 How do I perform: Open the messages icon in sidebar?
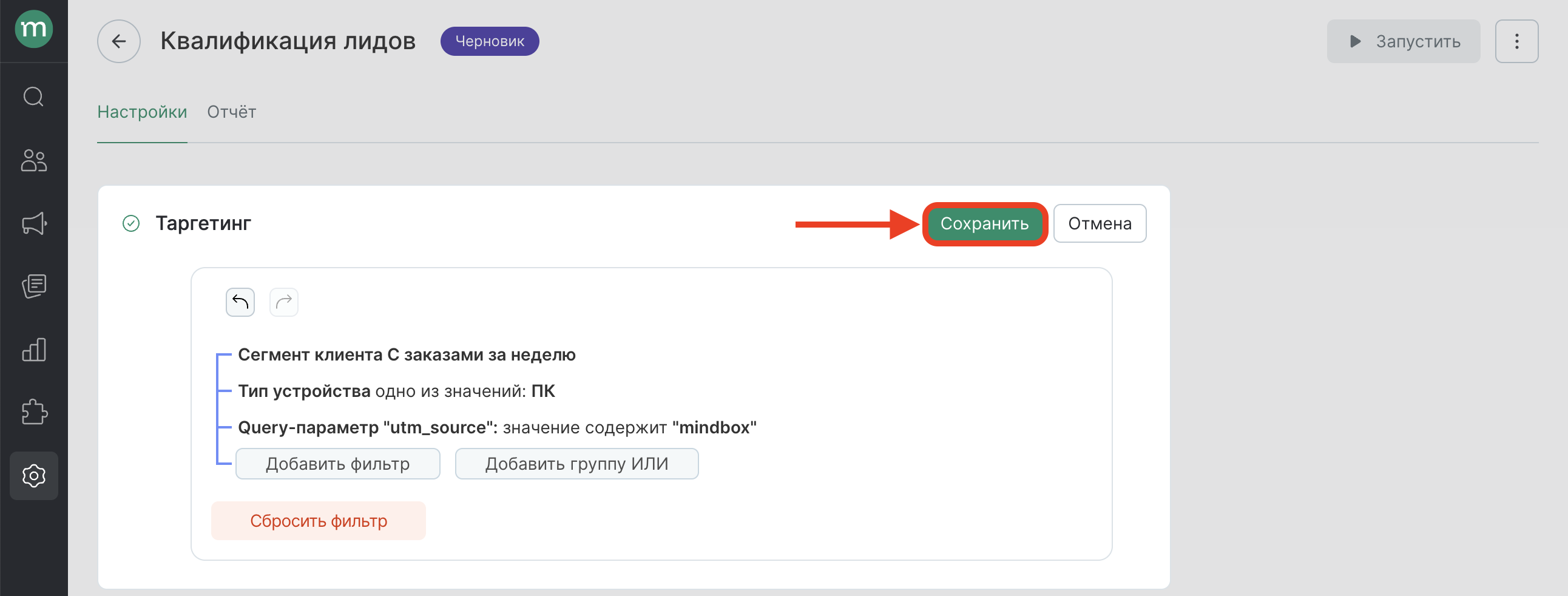point(33,286)
